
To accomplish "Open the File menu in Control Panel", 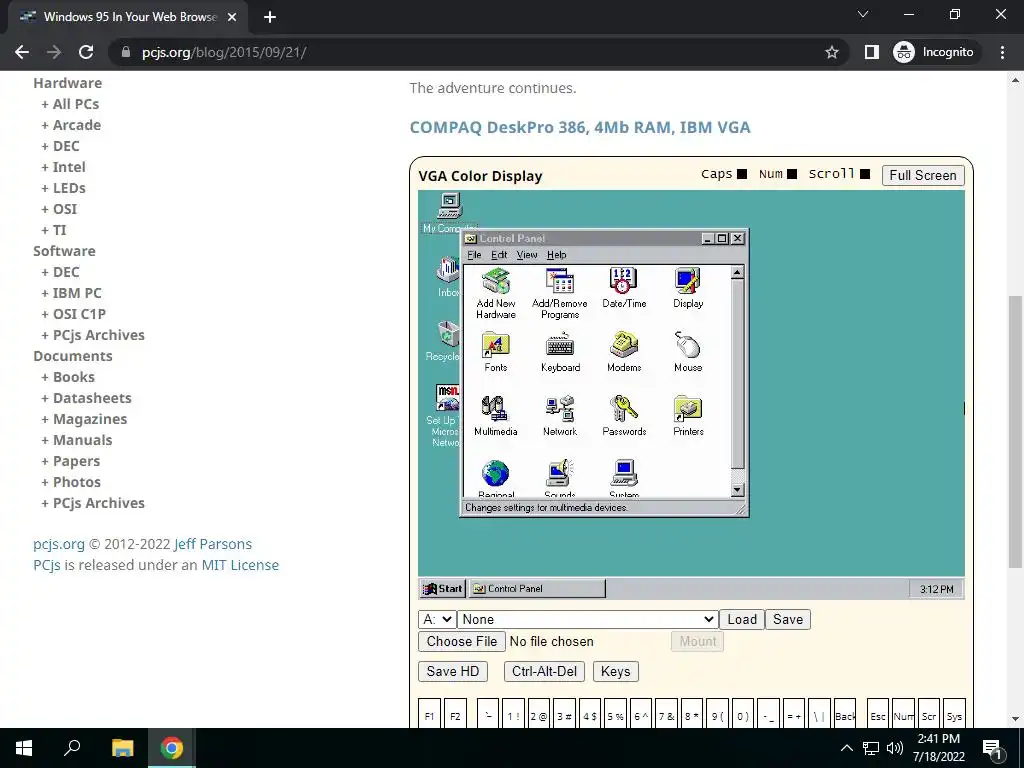I will [x=474, y=255].
